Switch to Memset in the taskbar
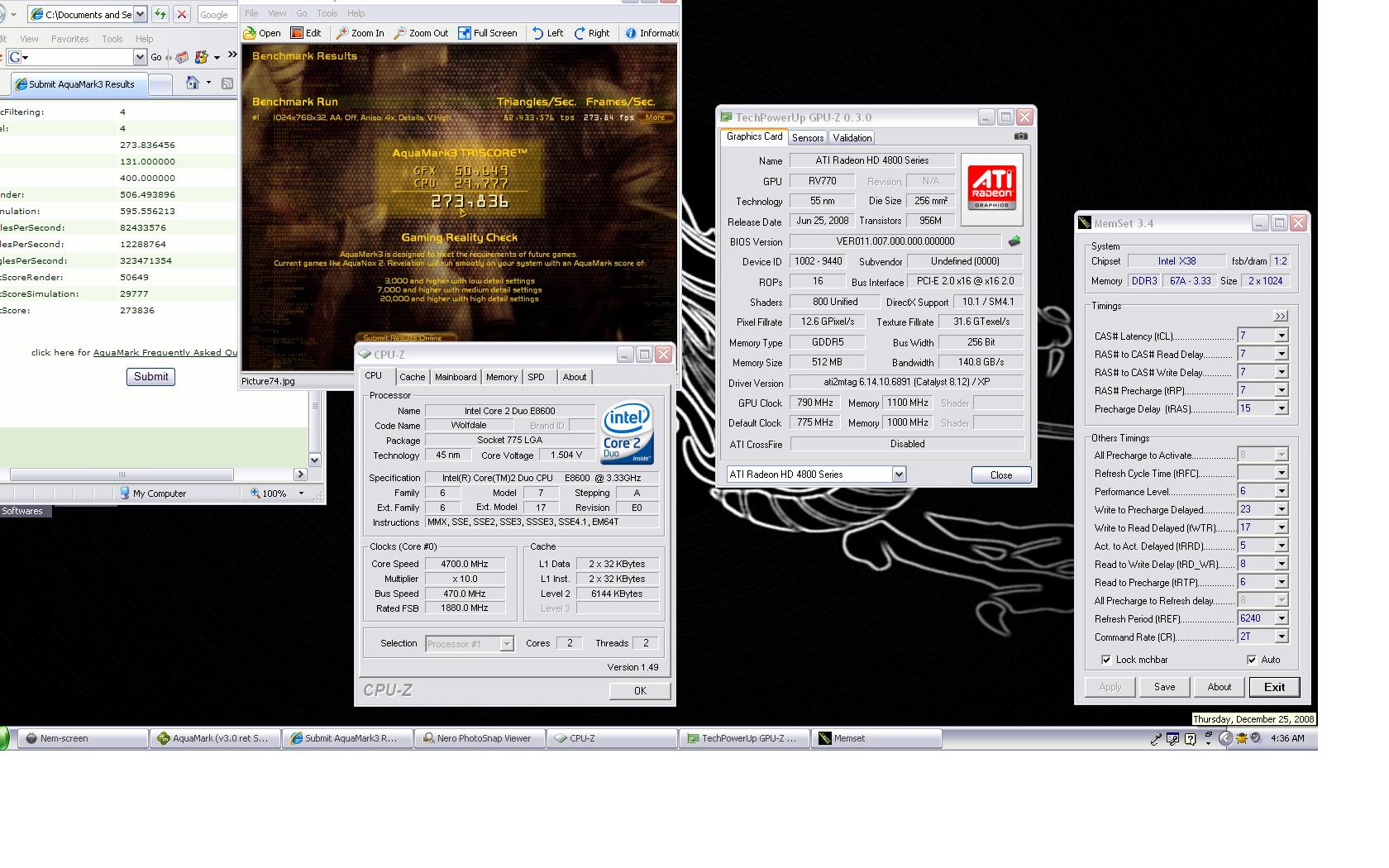Image resolution: width=1389 pixels, height=868 pixels. [x=877, y=738]
